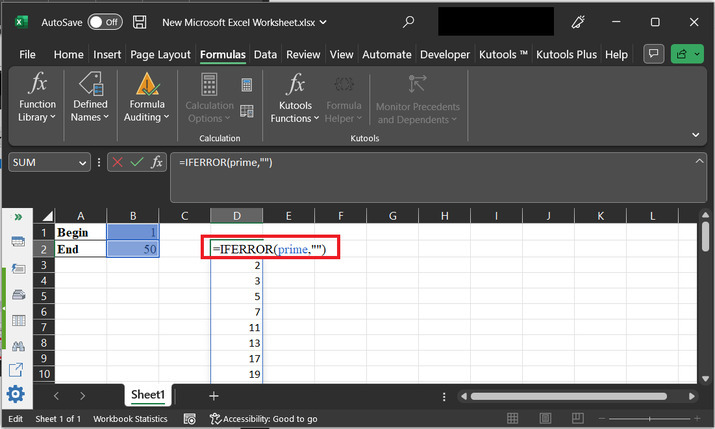
Task: Open Calculation Options dropdown
Action: pos(209,98)
